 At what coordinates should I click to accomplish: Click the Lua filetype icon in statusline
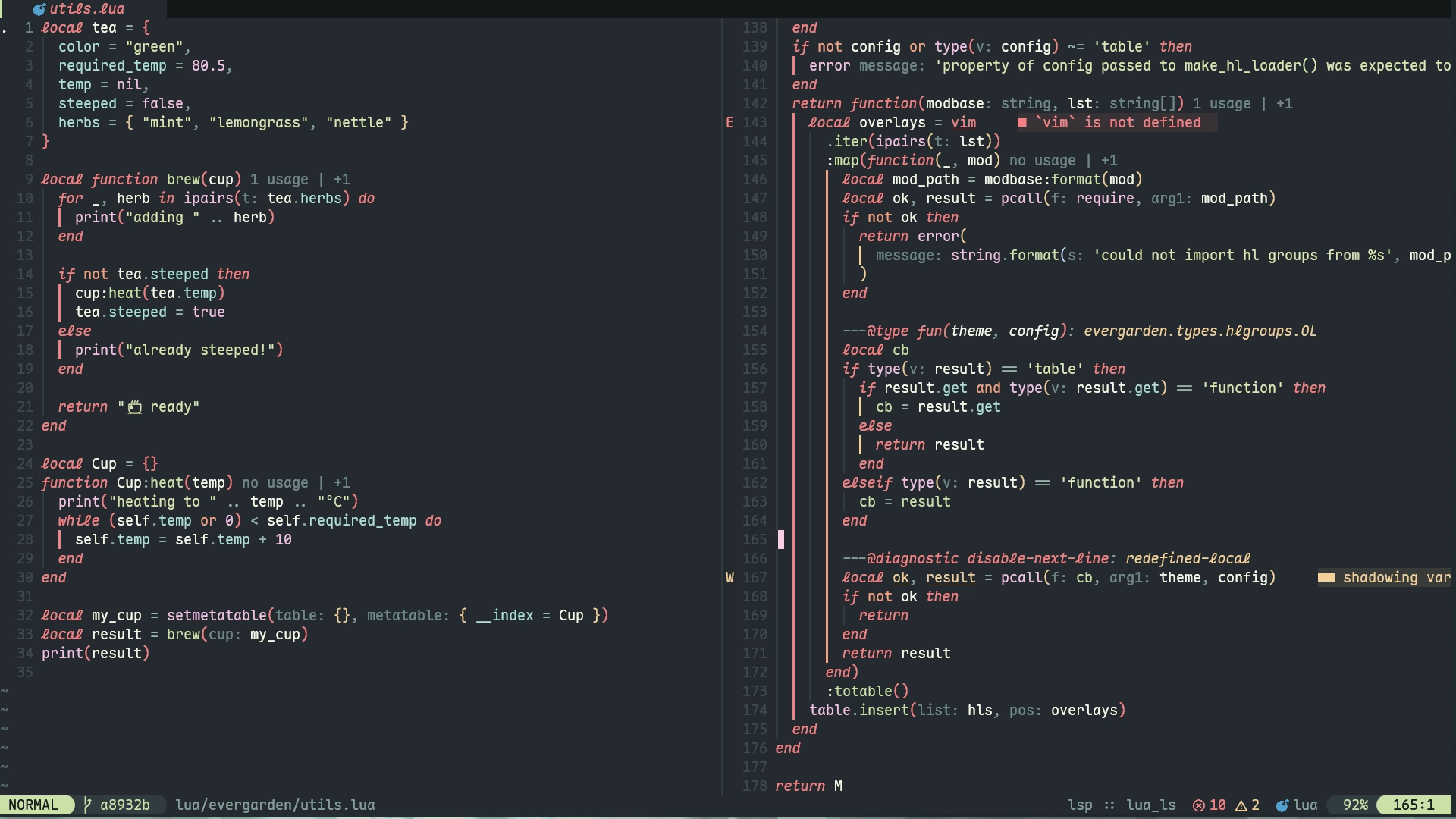(1282, 805)
